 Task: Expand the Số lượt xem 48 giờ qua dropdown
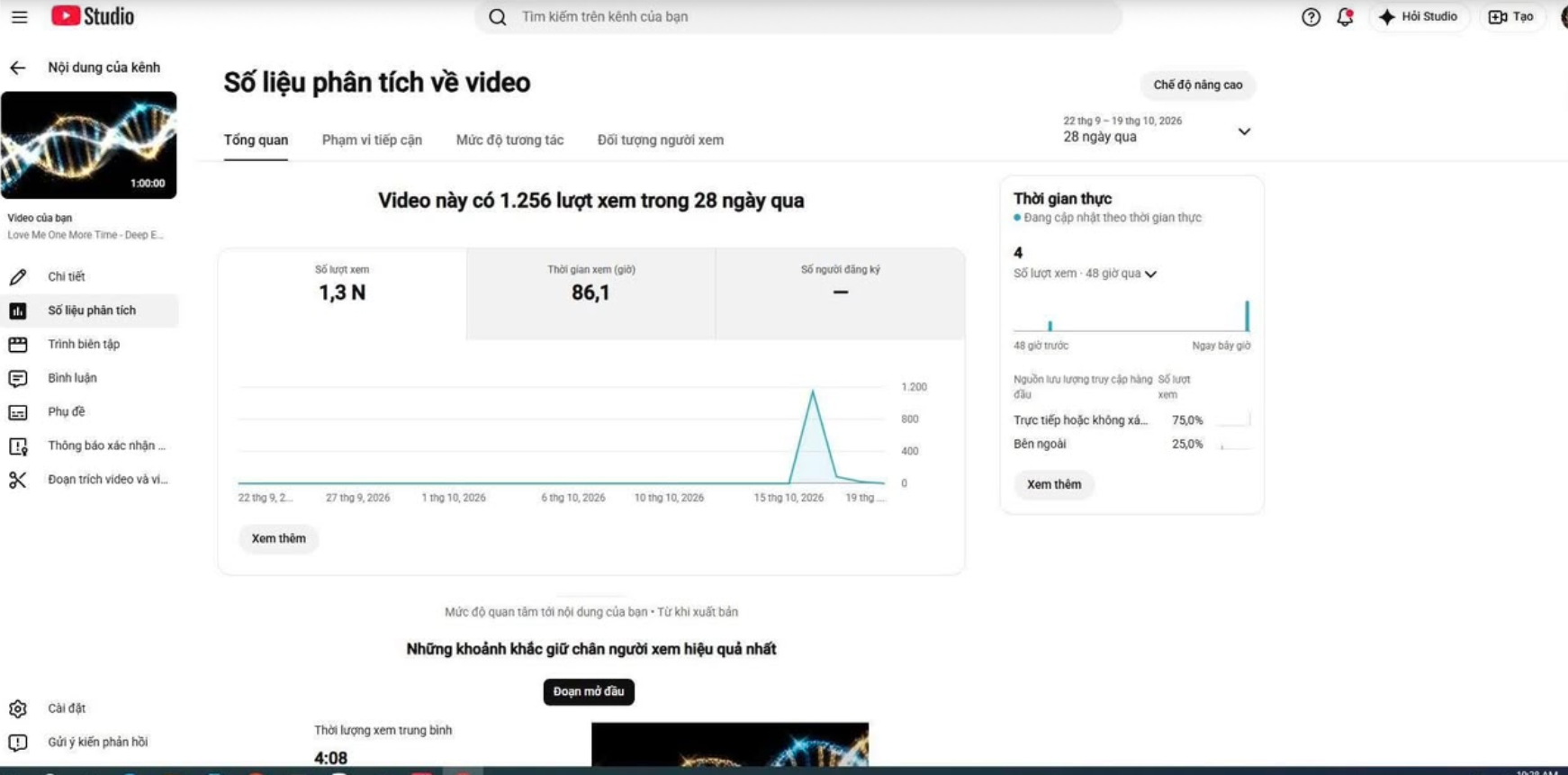1085,274
